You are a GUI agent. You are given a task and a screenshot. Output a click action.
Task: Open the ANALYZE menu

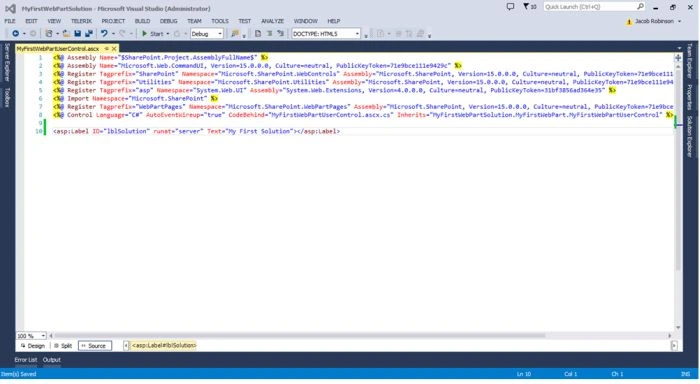pyautogui.click(x=272, y=21)
